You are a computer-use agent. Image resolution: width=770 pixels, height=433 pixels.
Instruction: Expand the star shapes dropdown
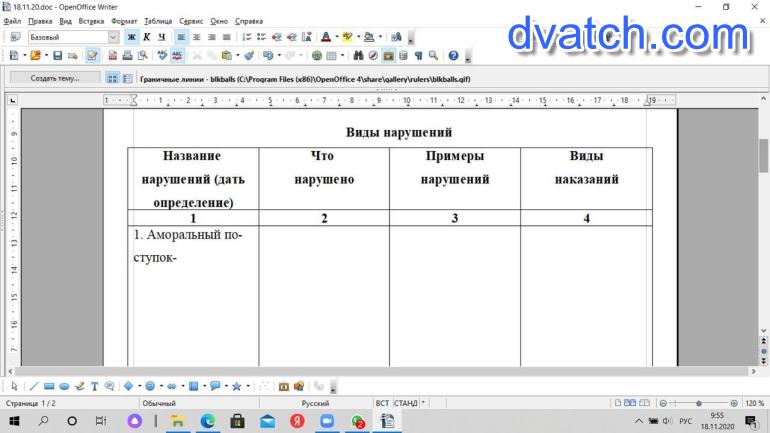[249, 385]
